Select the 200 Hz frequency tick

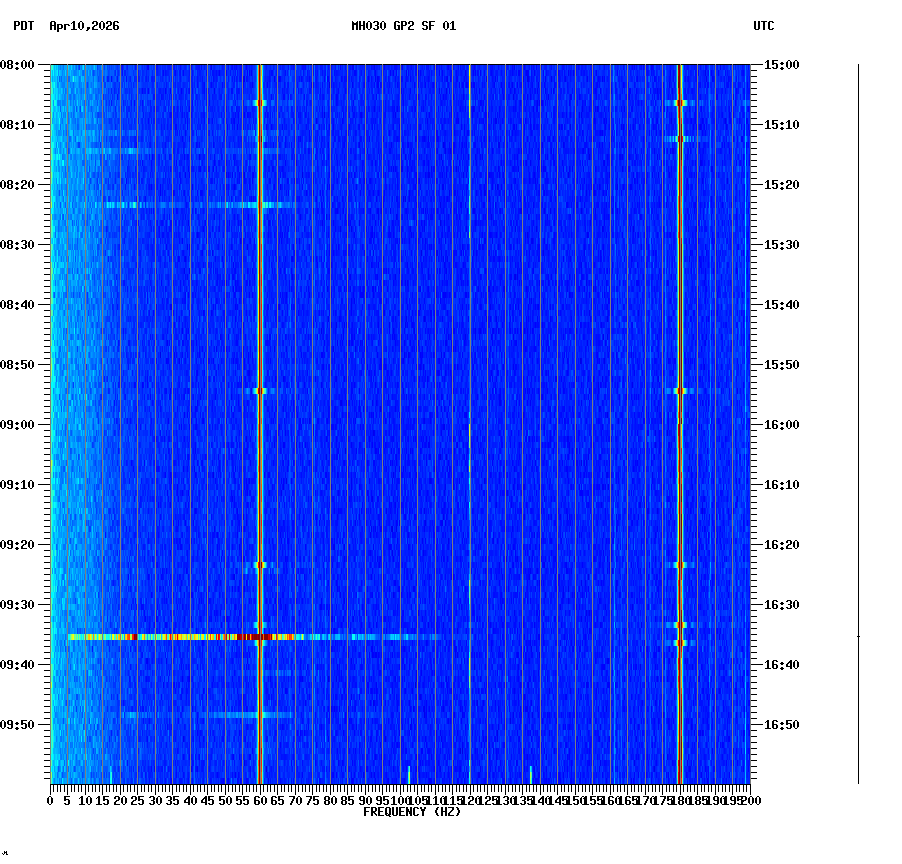749,800
